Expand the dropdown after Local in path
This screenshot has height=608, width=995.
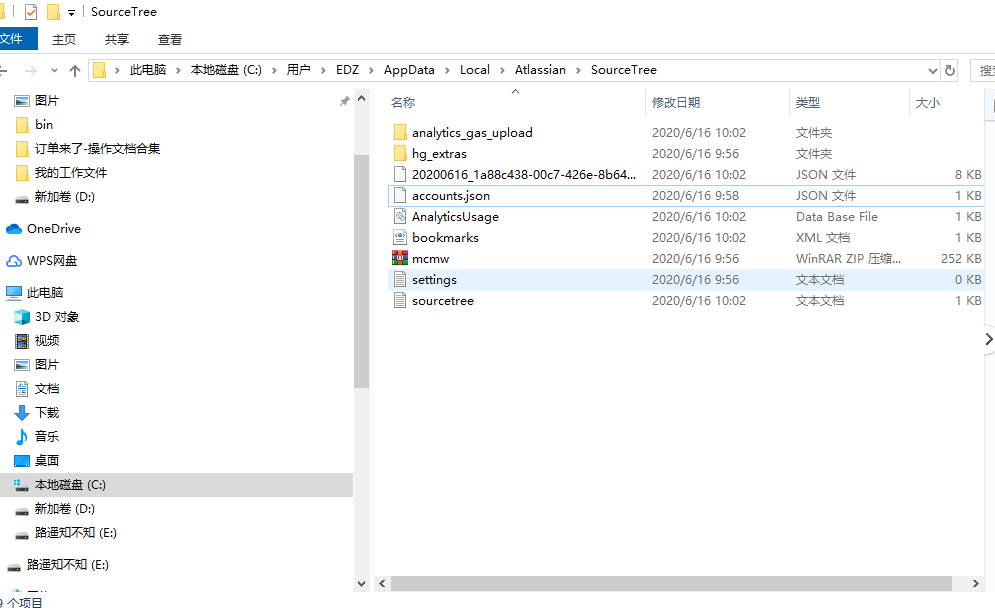click(502, 70)
